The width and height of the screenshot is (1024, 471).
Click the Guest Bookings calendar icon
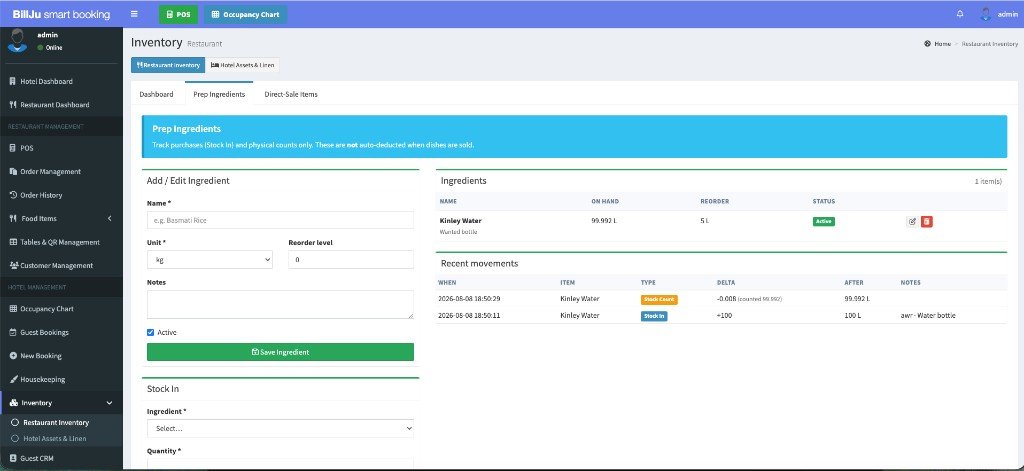click(13, 333)
